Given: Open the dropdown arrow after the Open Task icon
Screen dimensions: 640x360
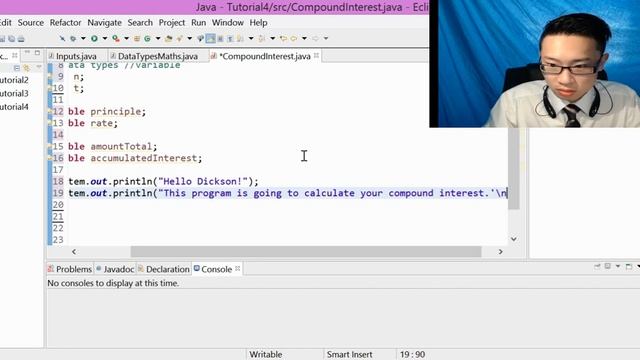Looking at the screenshot, I should [x=190, y=38].
